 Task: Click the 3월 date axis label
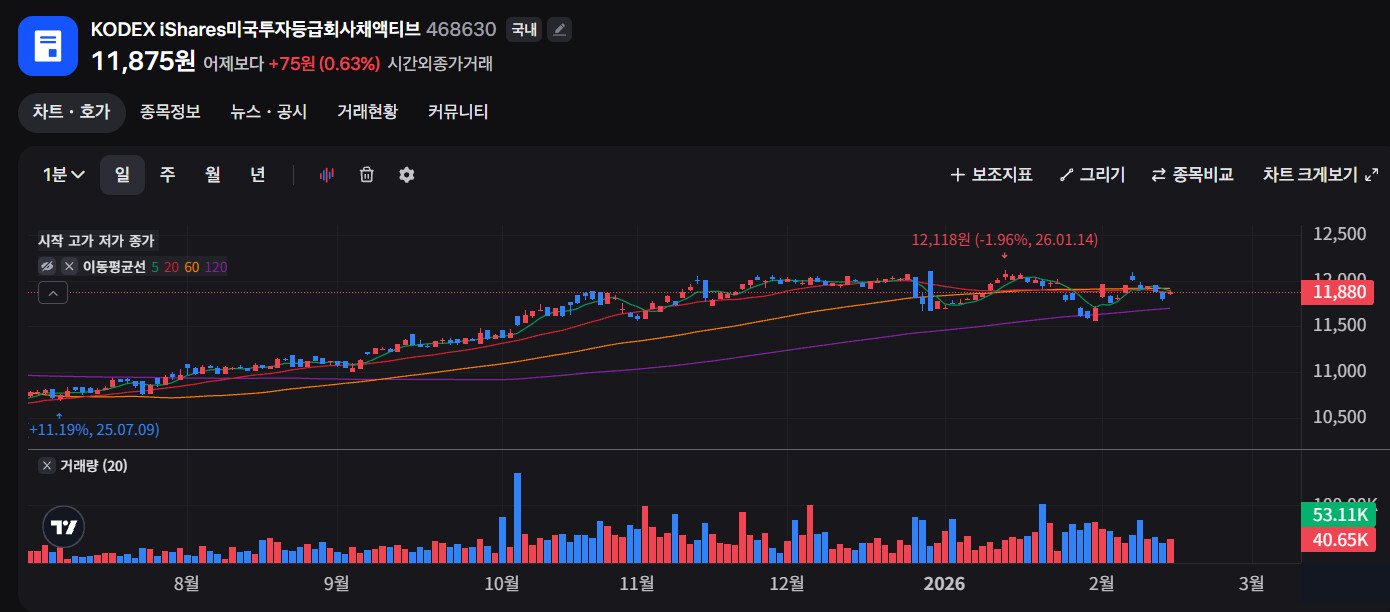click(1251, 582)
